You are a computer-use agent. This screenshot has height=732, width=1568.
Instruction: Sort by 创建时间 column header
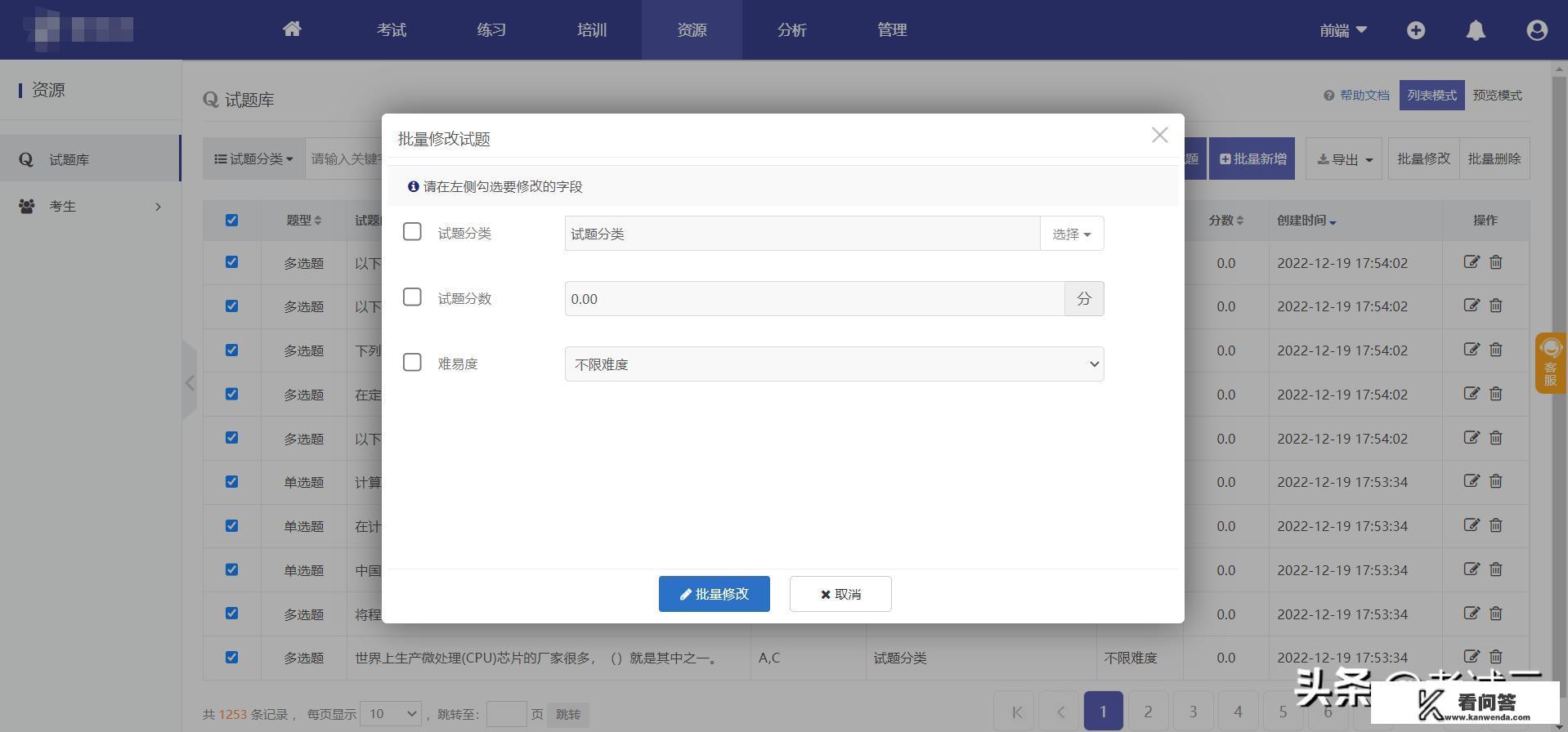point(1306,220)
